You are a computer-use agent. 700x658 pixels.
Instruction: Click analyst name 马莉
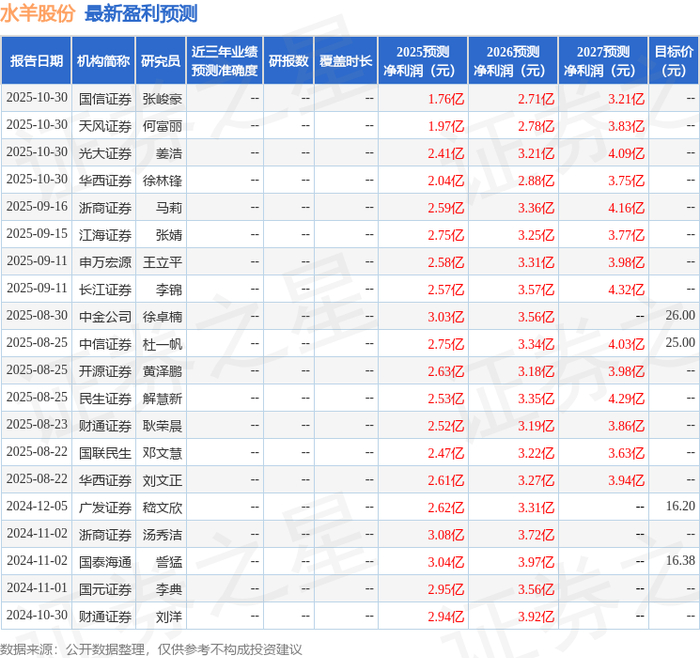[169, 208]
